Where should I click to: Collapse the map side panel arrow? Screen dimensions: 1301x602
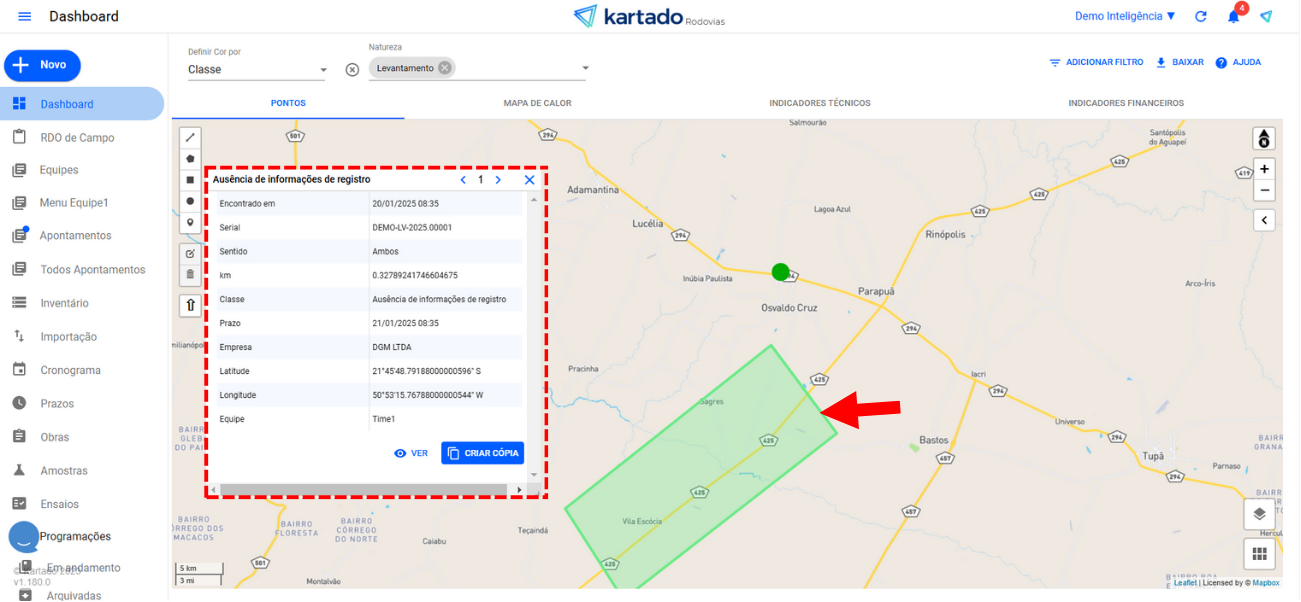pyautogui.click(x=1264, y=220)
